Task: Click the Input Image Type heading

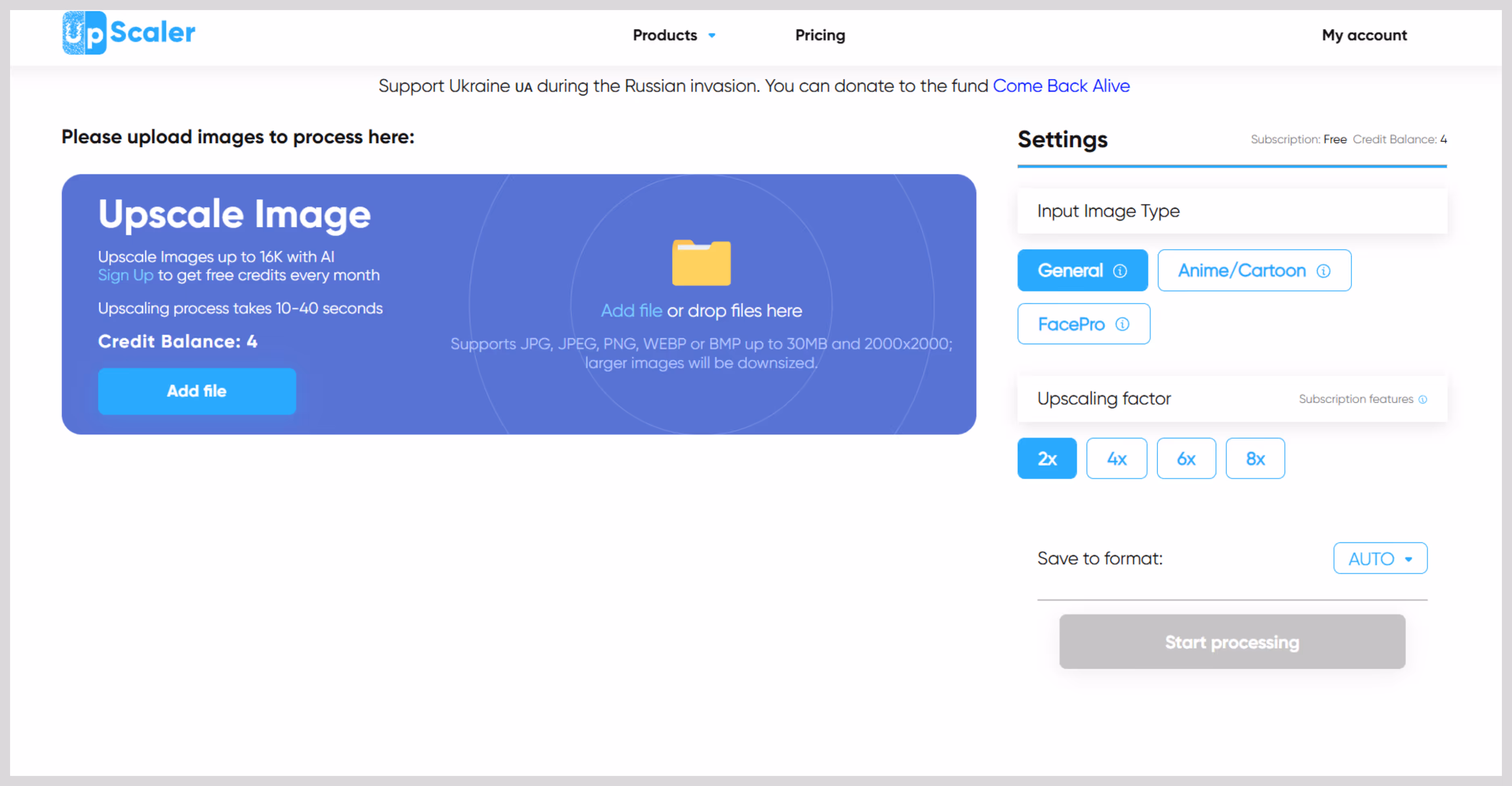Action: [x=1108, y=211]
